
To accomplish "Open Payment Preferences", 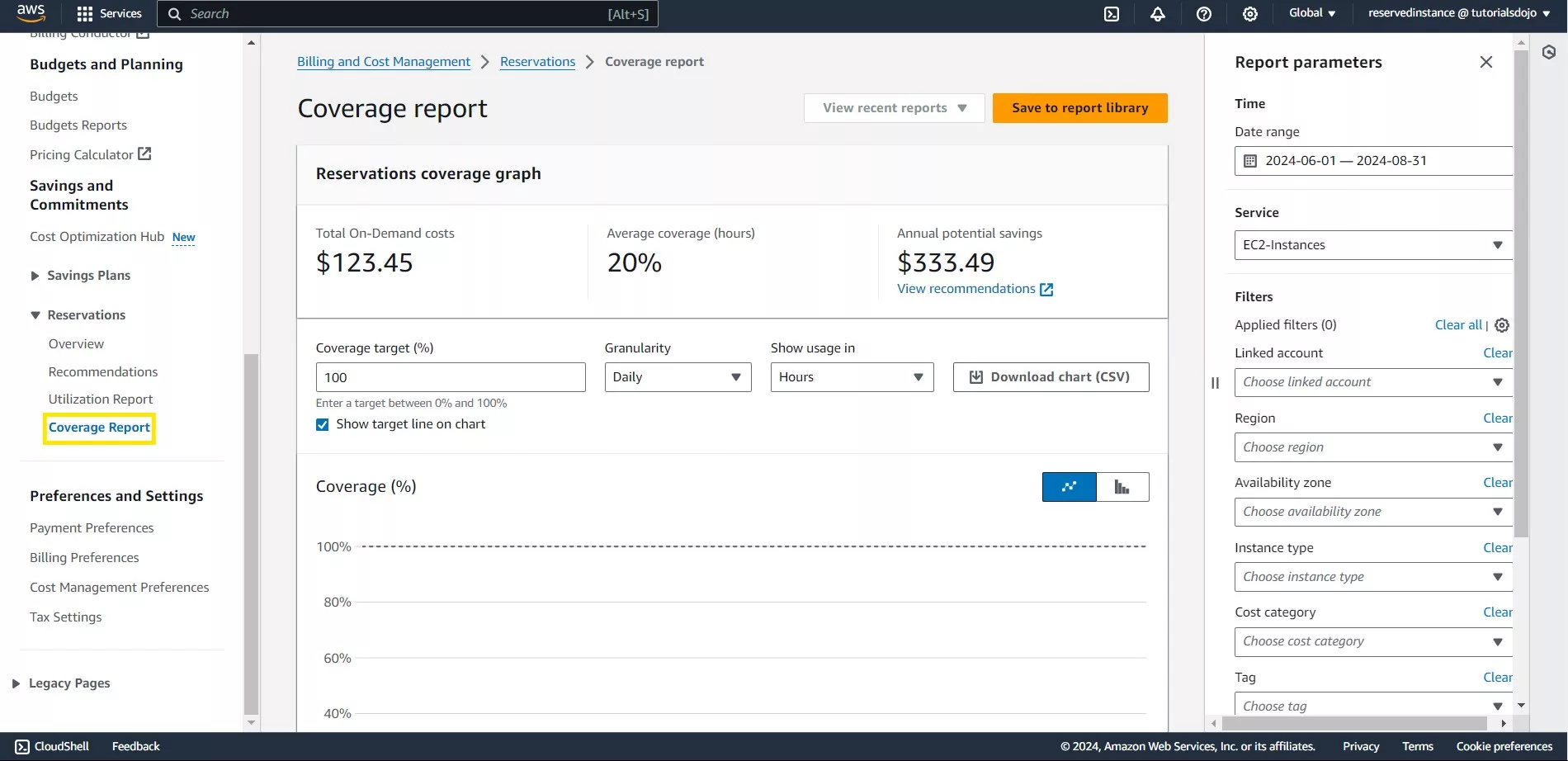I will [x=92, y=528].
